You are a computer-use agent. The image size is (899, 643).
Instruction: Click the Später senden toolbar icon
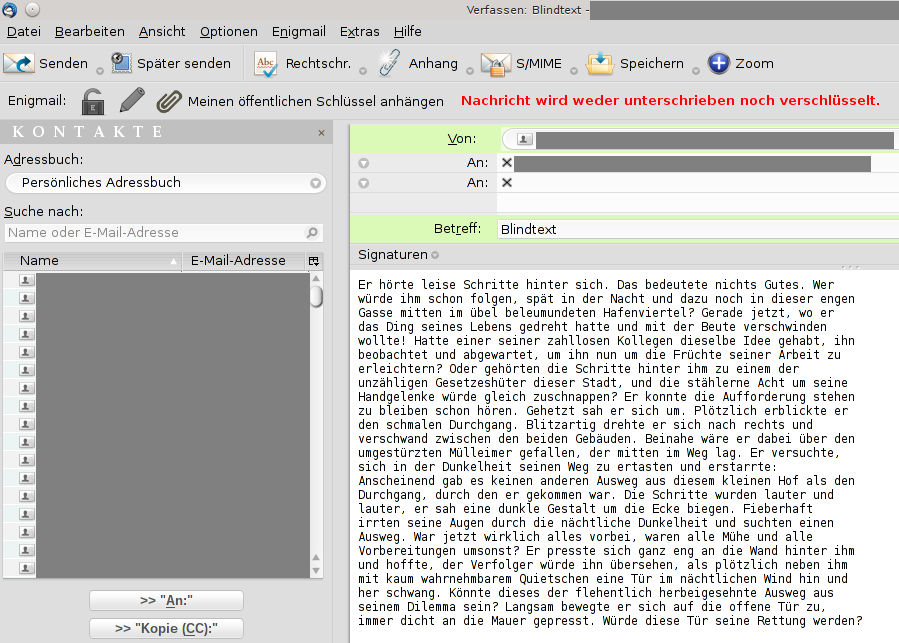tap(121, 63)
